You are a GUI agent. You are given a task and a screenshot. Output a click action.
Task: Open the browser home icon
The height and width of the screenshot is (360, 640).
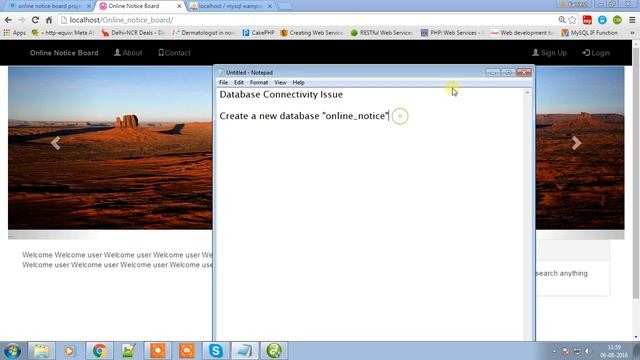point(49,20)
